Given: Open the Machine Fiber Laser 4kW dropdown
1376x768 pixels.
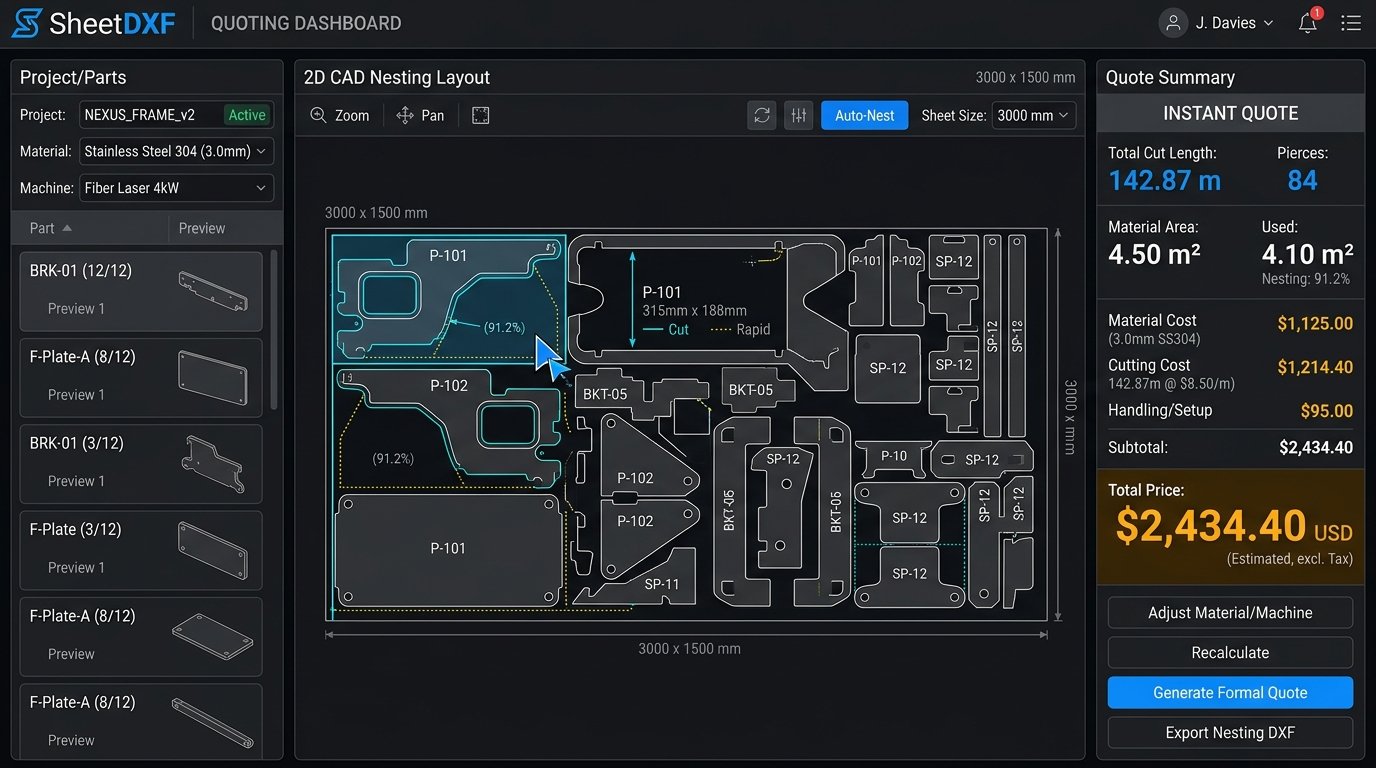Looking at the screenshot, I should pyautogui.click(x=176, y=187).
